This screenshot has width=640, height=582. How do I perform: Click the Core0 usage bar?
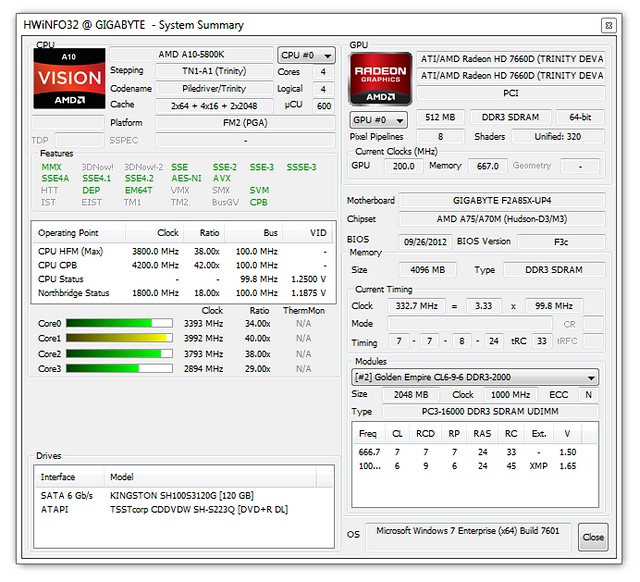pos(119,323)
